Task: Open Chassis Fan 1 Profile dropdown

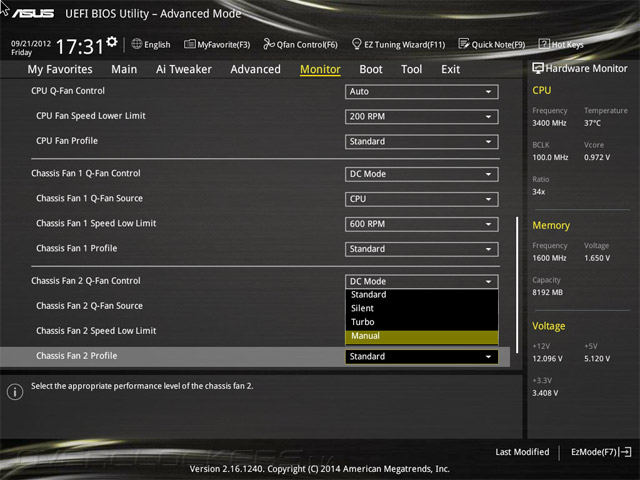Action: (x=422, y=249)
